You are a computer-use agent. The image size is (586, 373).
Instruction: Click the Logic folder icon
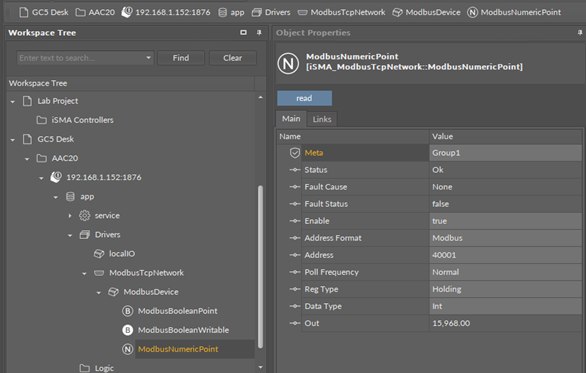coord(84,368)
